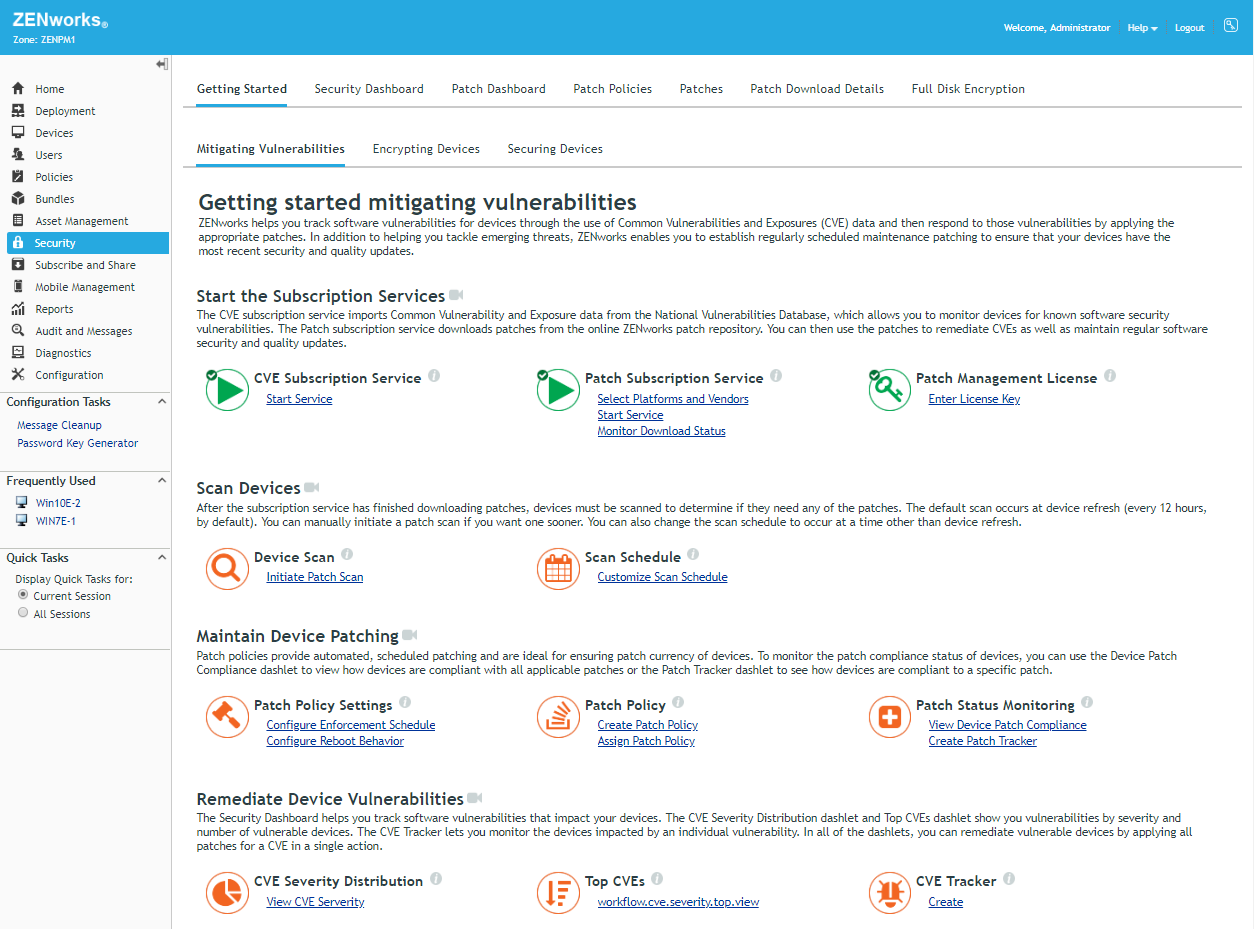Open Customize Scan Schedule link
The width and height of the screenshot is (1254, 929).
click(x=662, y=577)
